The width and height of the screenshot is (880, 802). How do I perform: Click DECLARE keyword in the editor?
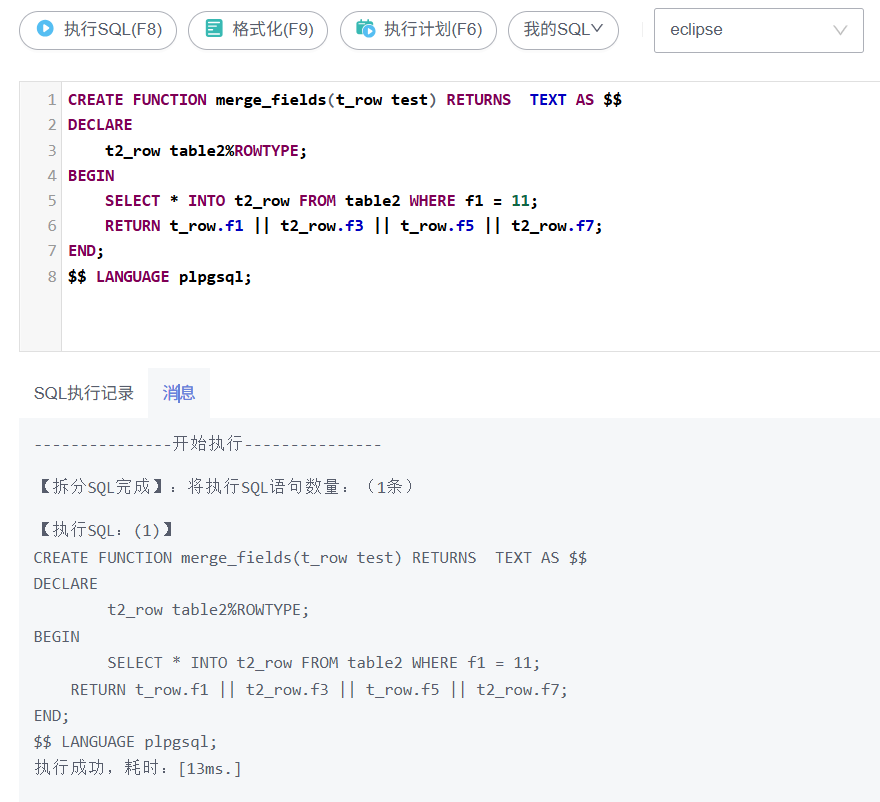point(100,125)
